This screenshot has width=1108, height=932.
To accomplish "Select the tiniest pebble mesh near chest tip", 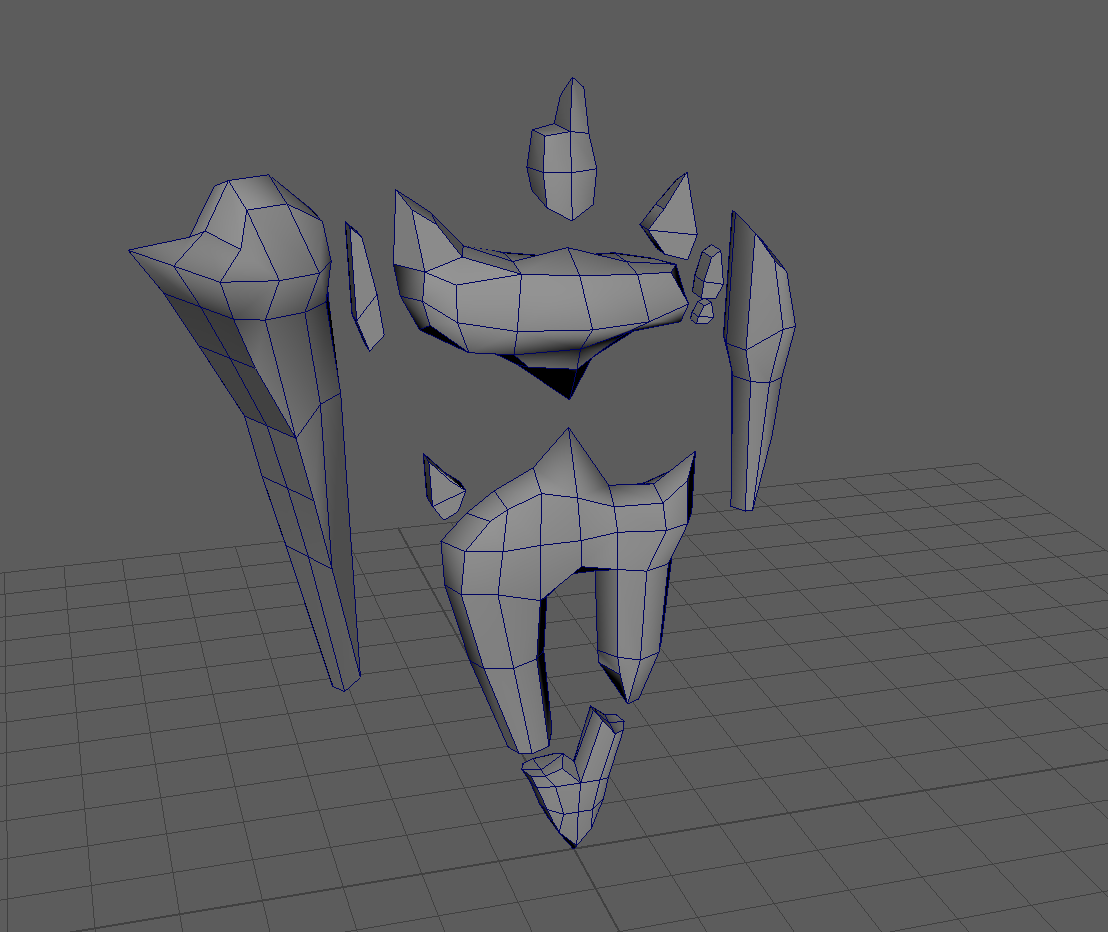I will tap(702, 312).
